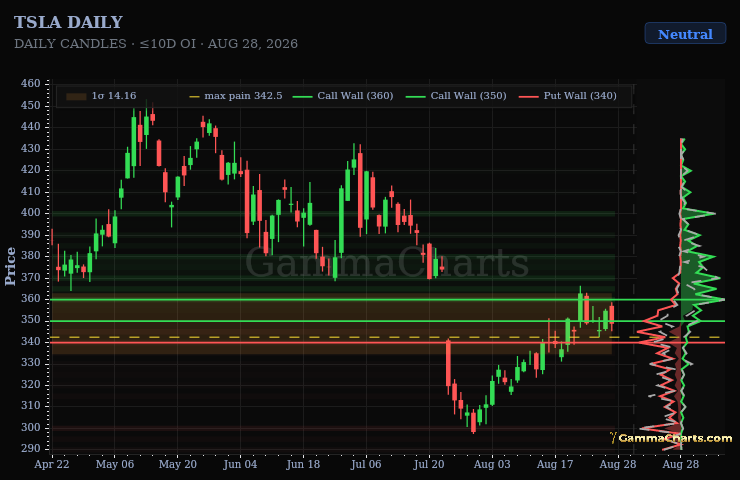This screenshot has width=740, height=480.
Task: Toggle the max pain 342.5 legend entry
Action: pyautogui.click(x=235, y=96)
